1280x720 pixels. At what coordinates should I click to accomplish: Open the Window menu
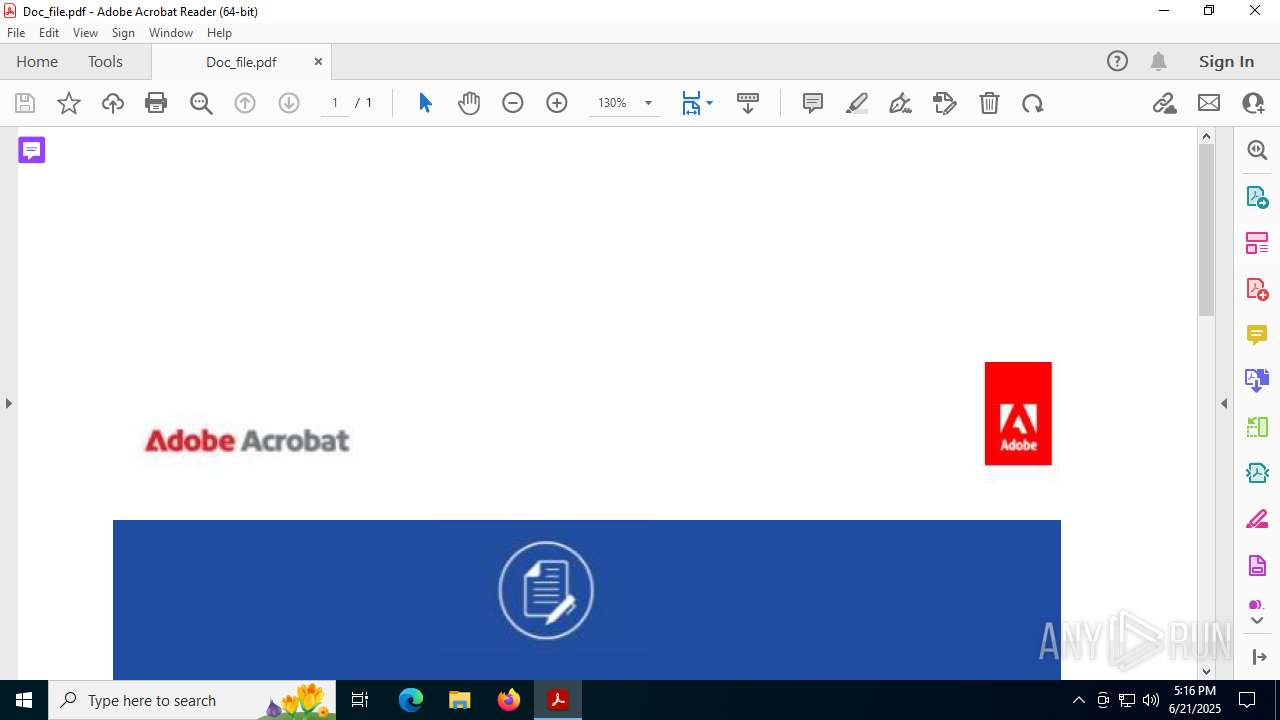tap(171, 33)
